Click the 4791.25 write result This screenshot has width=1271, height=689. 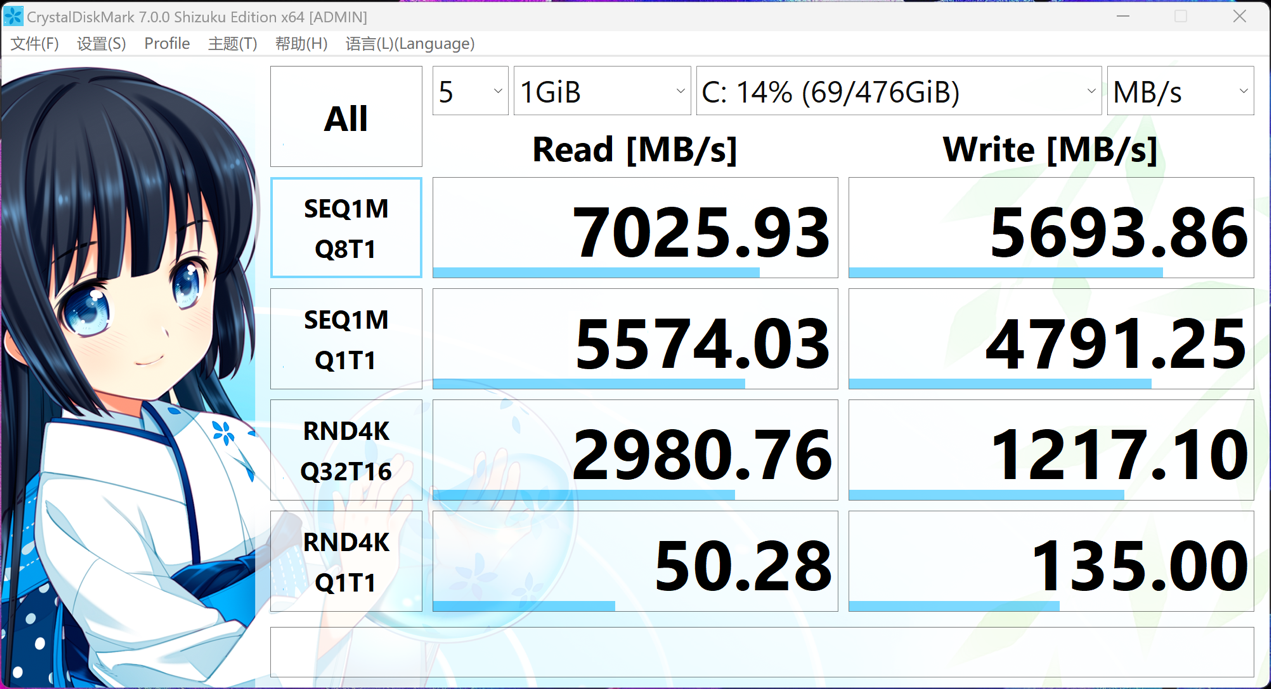coord(1051,339)
